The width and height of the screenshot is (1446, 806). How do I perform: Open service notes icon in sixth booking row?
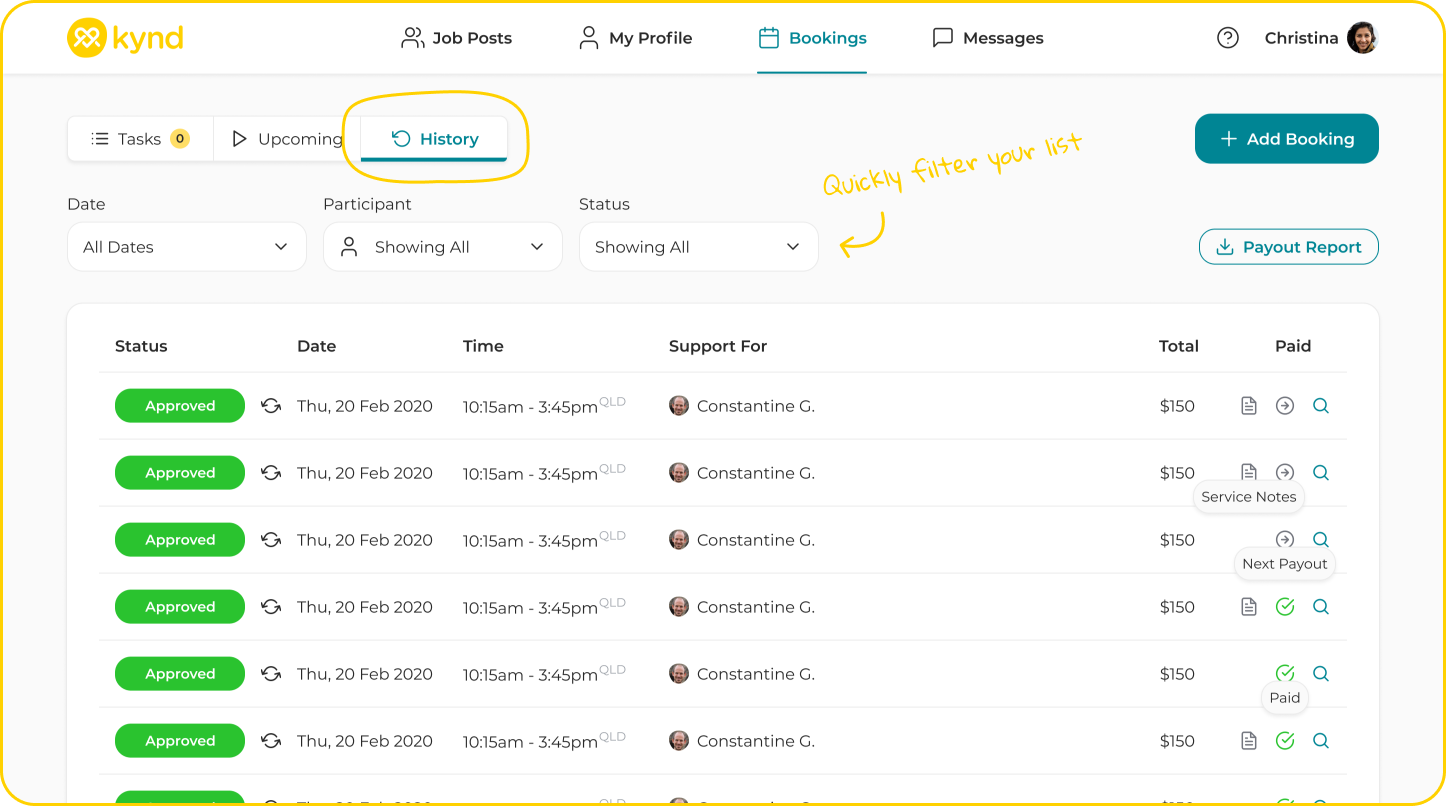coord(1249,741)
